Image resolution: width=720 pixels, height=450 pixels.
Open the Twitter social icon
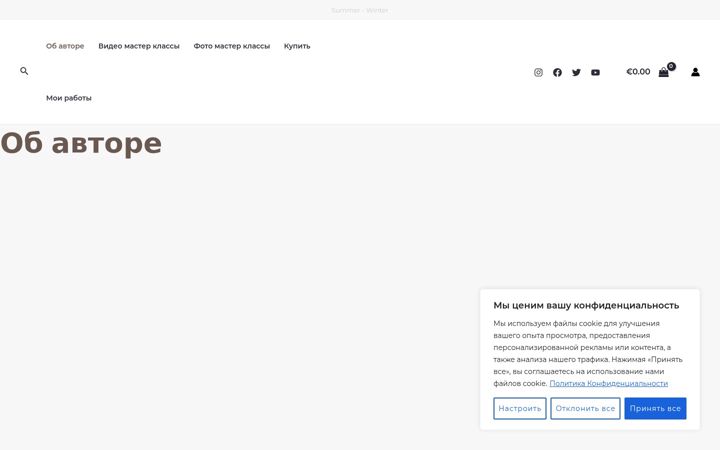tap(576, 73)
